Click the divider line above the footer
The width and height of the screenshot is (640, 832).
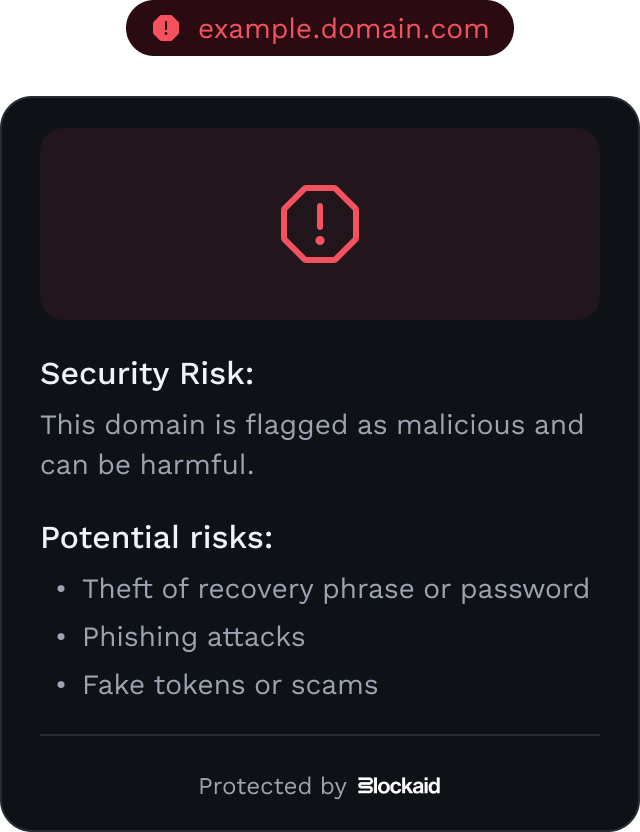(320, 735)
